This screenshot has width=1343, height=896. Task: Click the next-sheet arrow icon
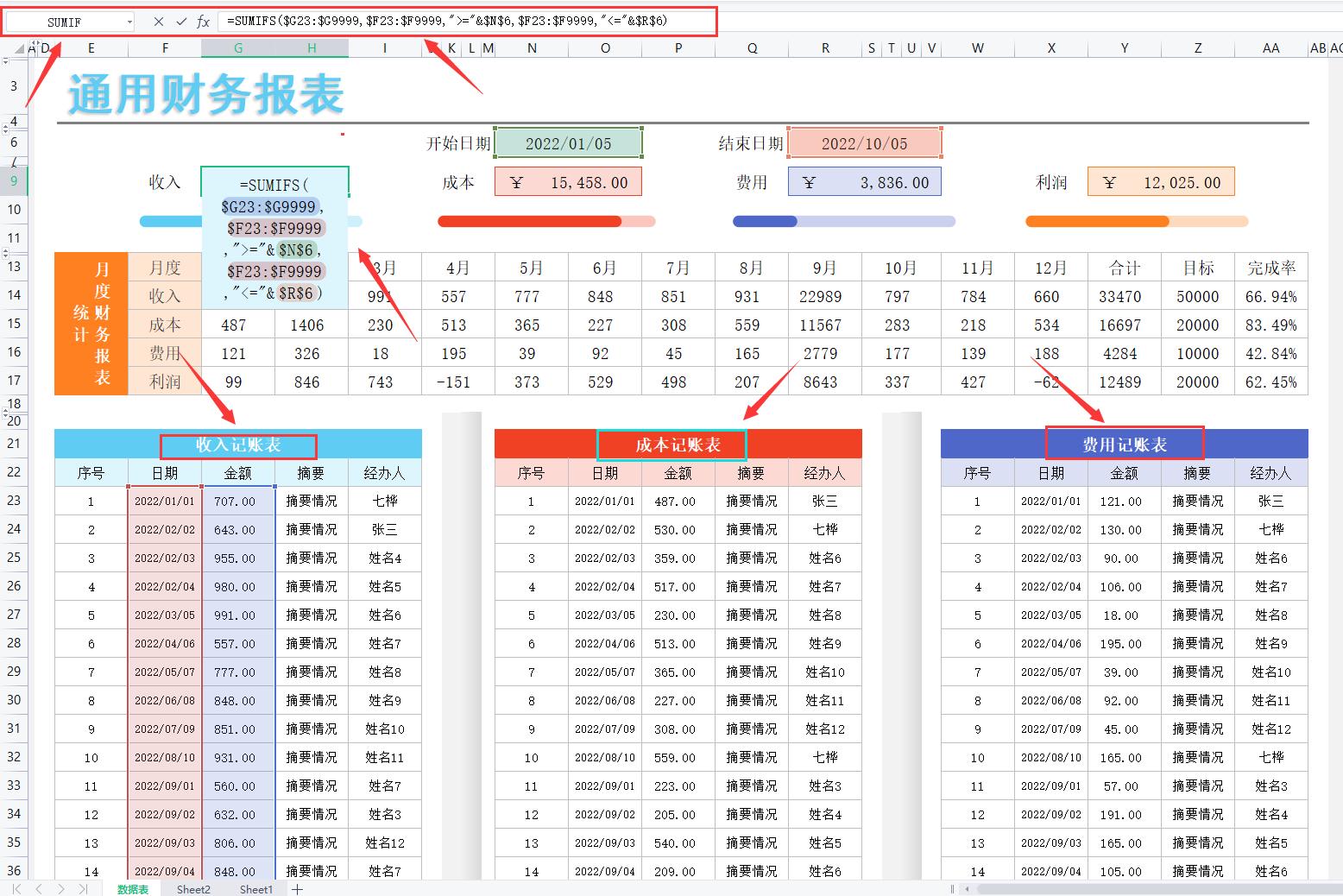tap(60, 889)
